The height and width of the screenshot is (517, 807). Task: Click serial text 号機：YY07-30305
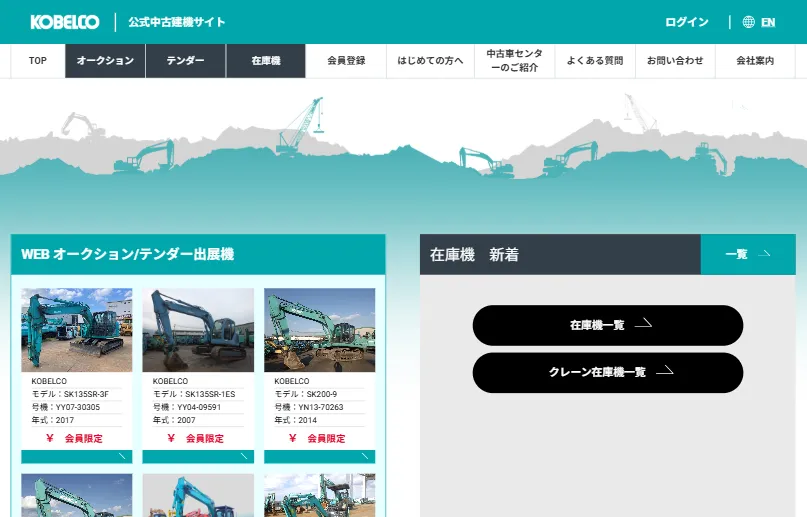[66, 407]
